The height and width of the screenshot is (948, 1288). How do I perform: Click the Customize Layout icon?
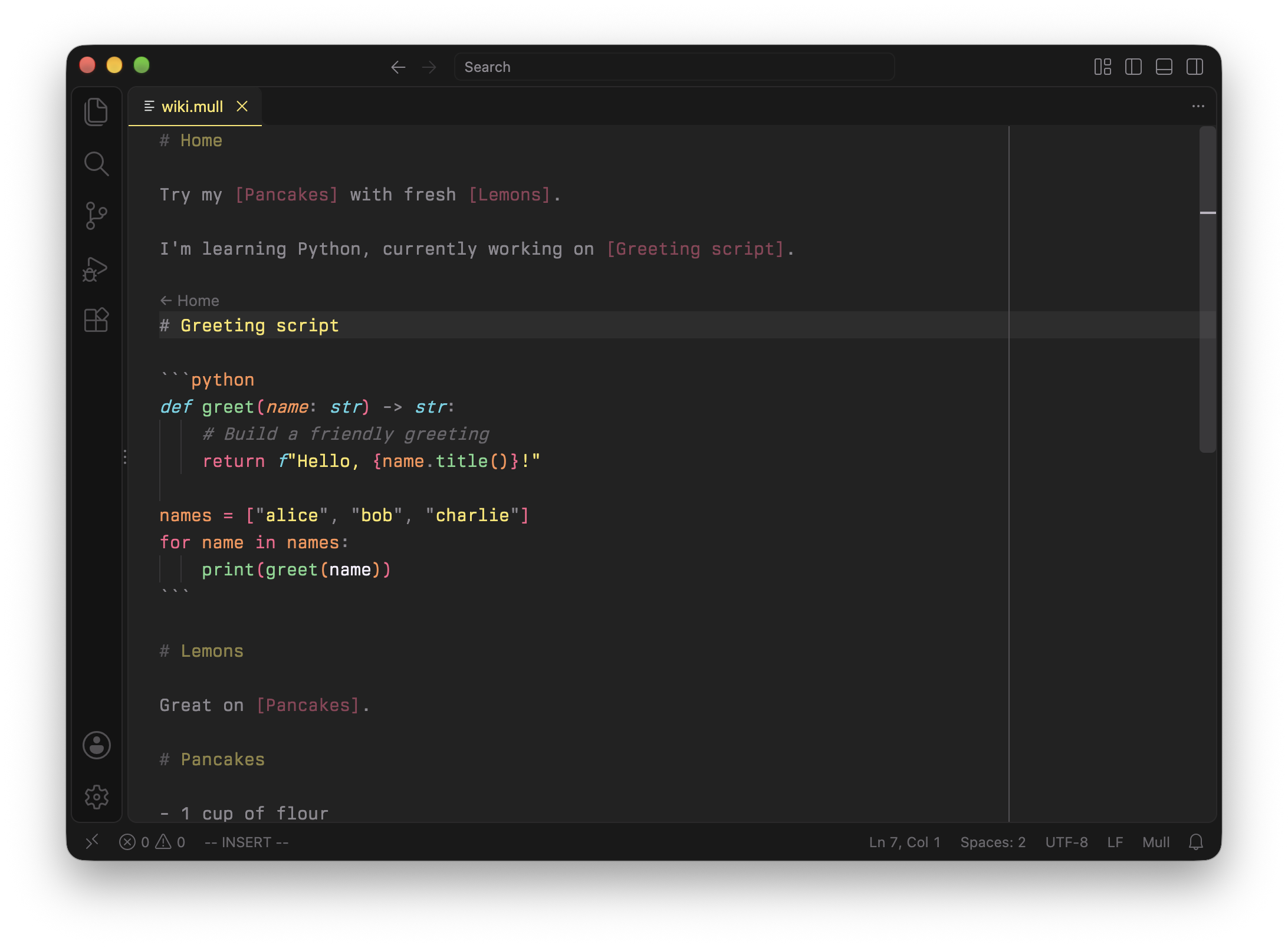coord(1103,67)
